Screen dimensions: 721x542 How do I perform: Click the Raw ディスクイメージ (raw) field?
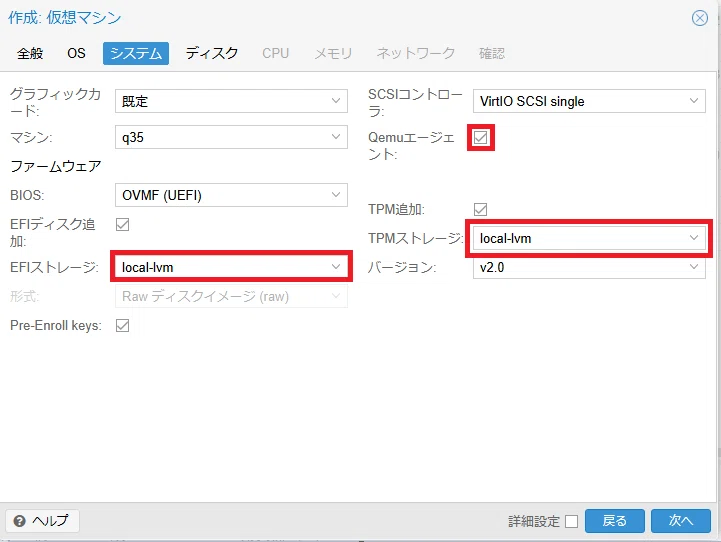click(231, 296)
